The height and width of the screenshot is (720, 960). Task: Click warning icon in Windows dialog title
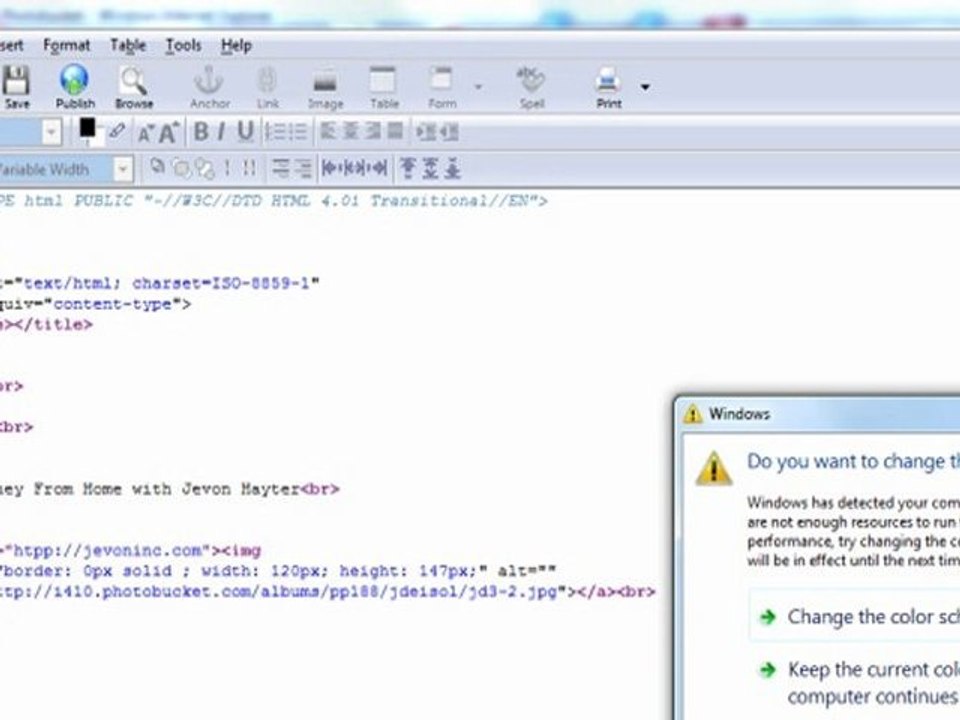point(692,414)
